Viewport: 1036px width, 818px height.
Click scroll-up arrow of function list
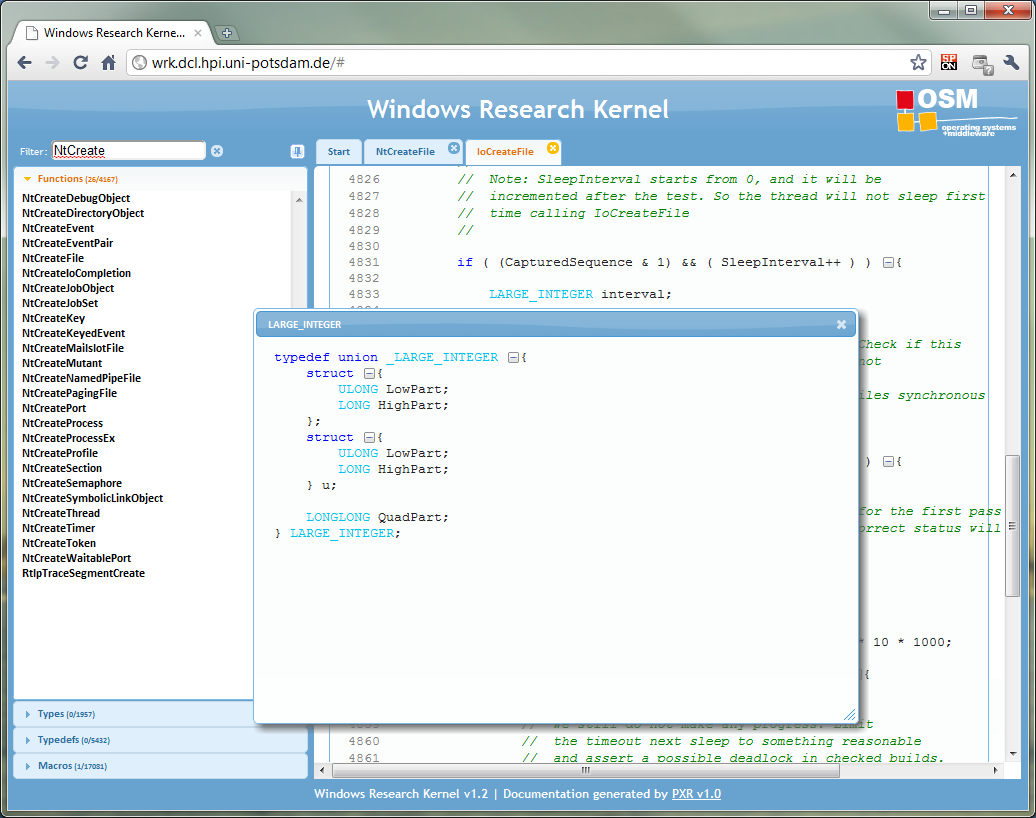[x=299, y=200]
